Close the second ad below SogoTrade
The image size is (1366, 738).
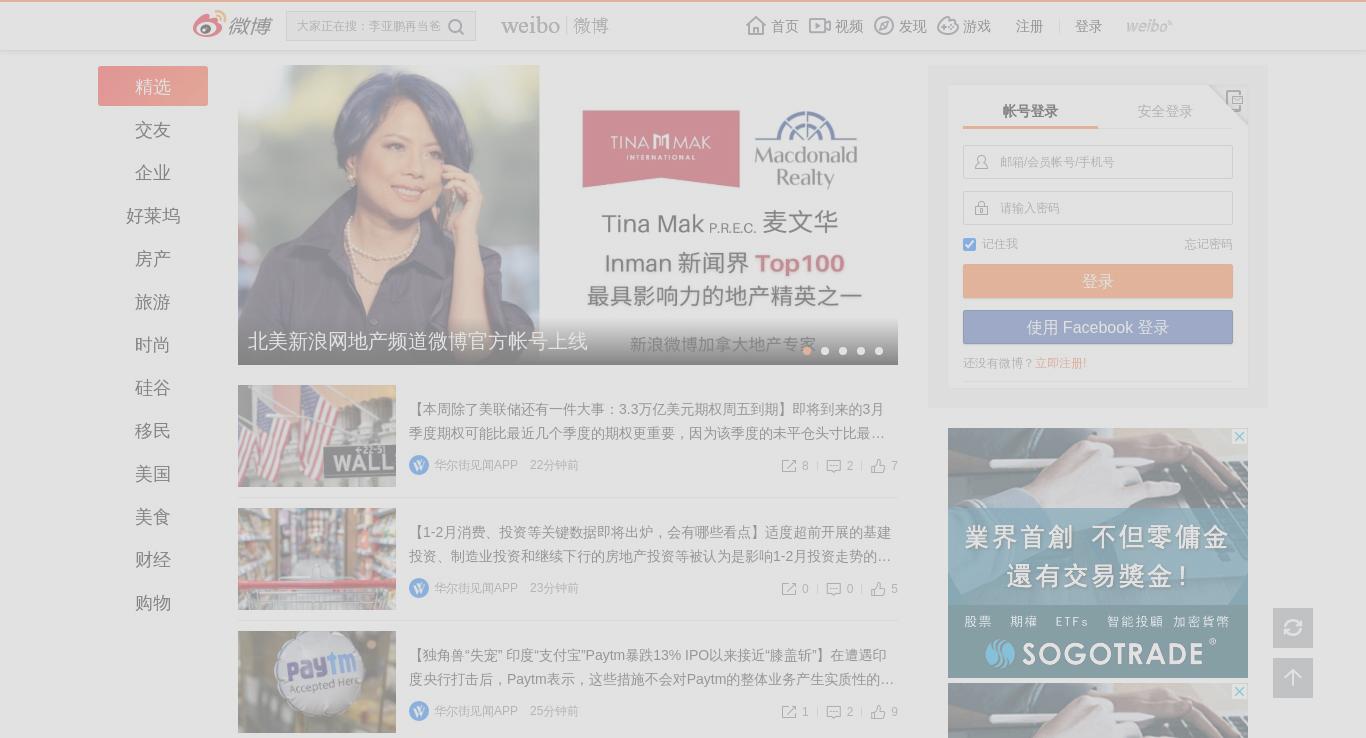coord(1239,692)
